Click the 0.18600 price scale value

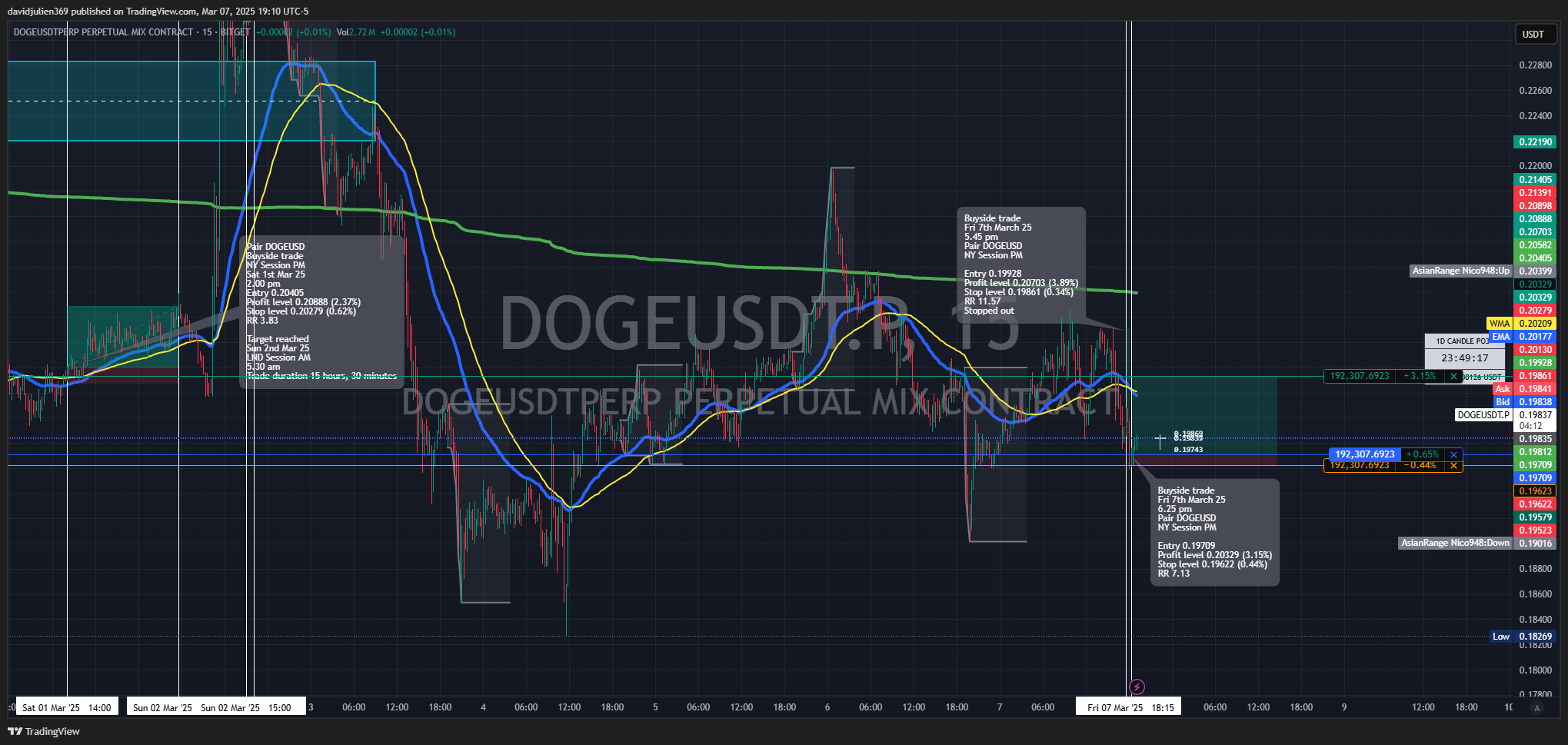tap(1535, 594)
